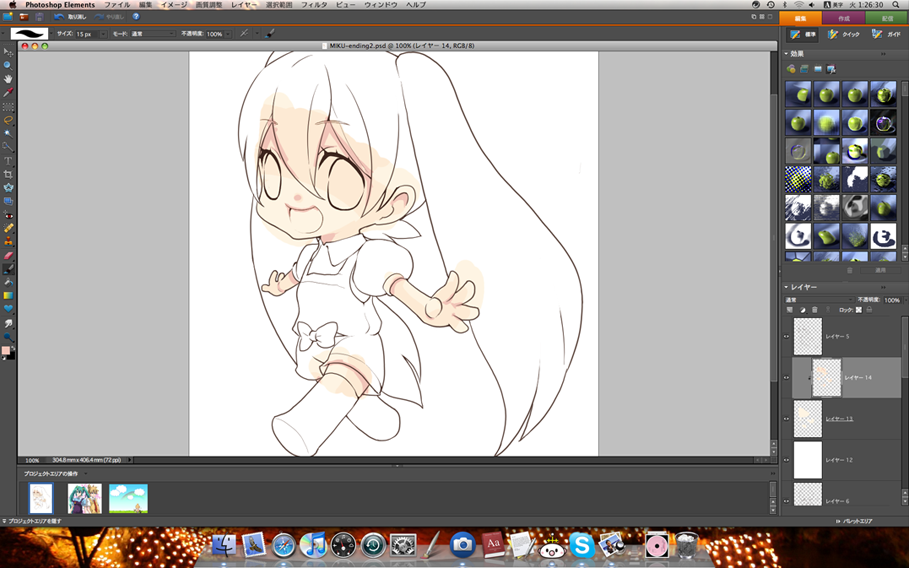
Task: Select the Move tool
Action: tap(8, 52)
